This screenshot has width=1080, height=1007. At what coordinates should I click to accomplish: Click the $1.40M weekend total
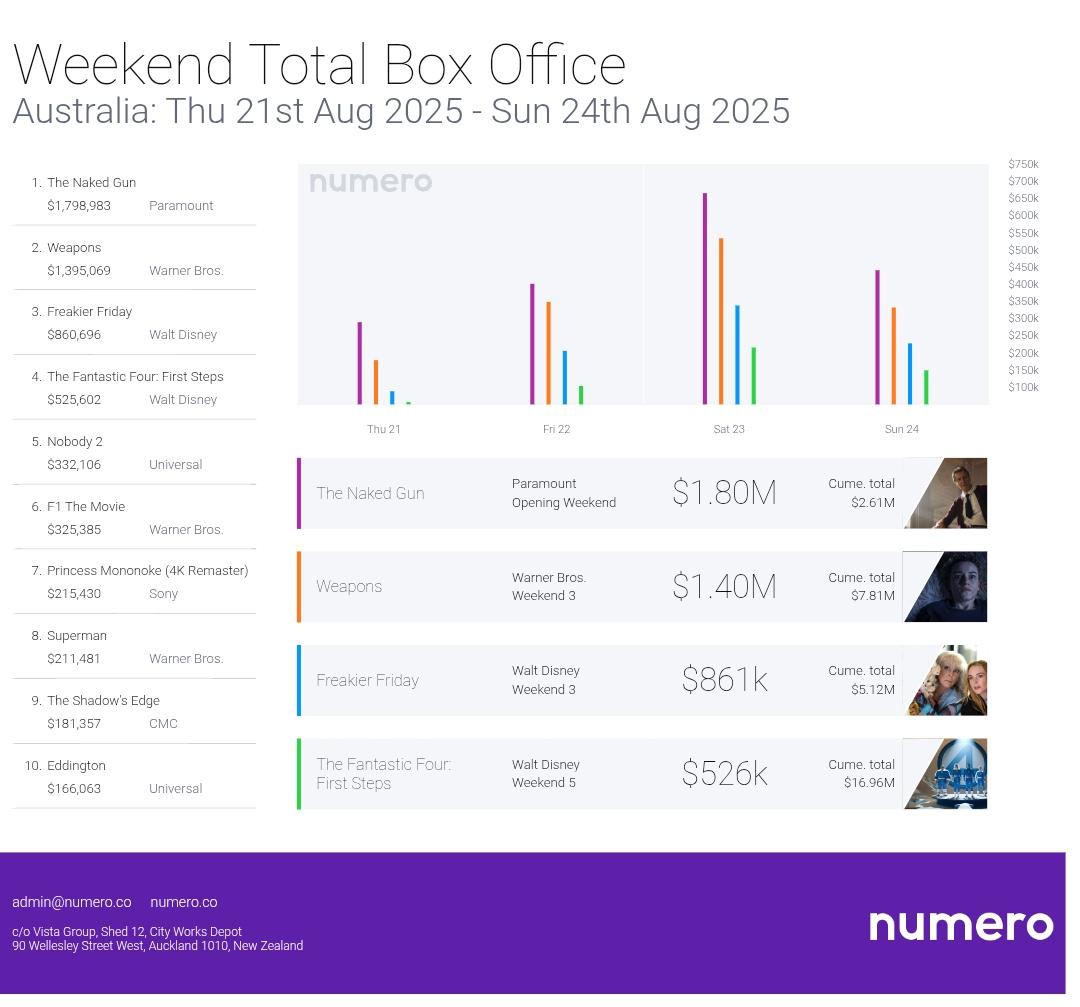(724, 587)
